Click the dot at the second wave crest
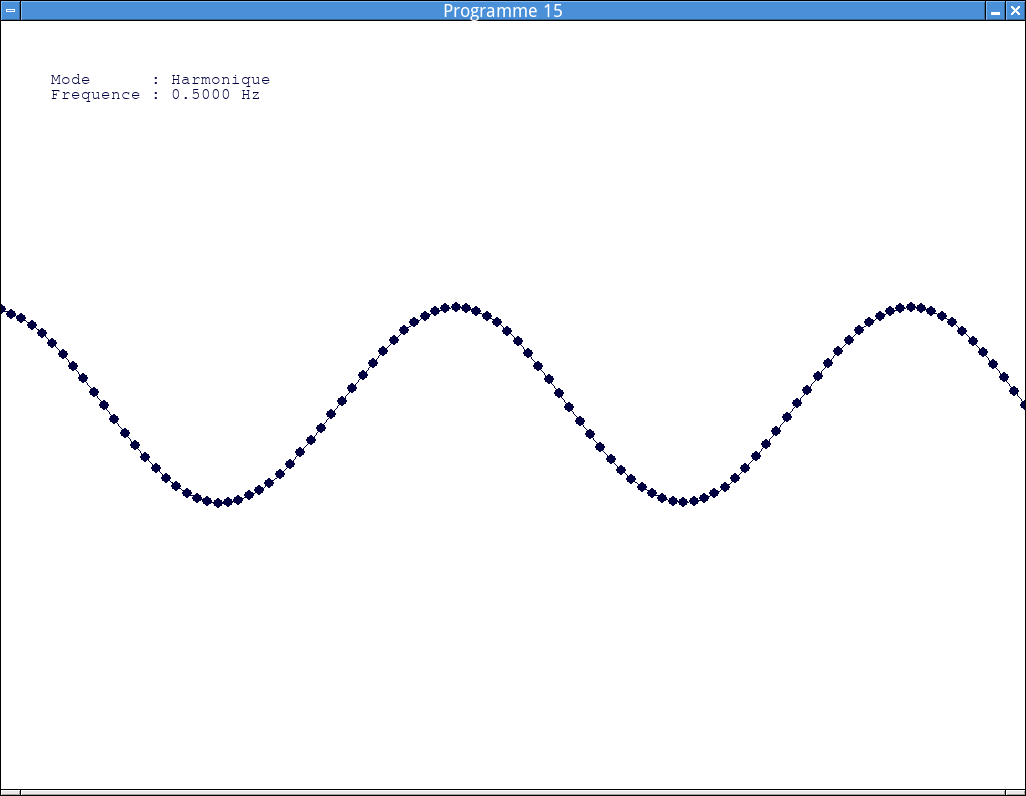Image resolution: width=1026 pixels, height=796 pixels. point(910,307)
